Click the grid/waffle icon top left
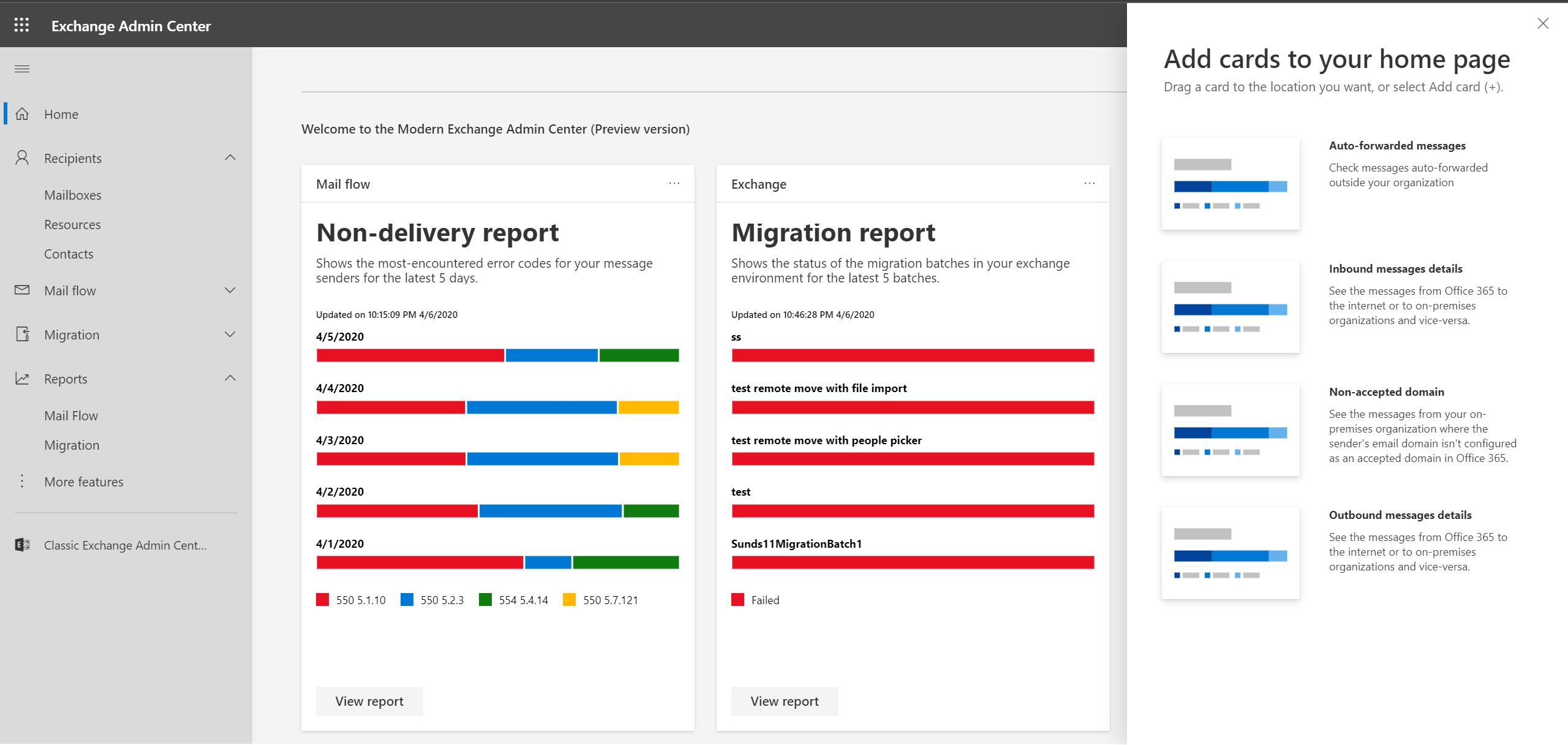This screenshot has height=745, width=1568. [x=21, y=24]
